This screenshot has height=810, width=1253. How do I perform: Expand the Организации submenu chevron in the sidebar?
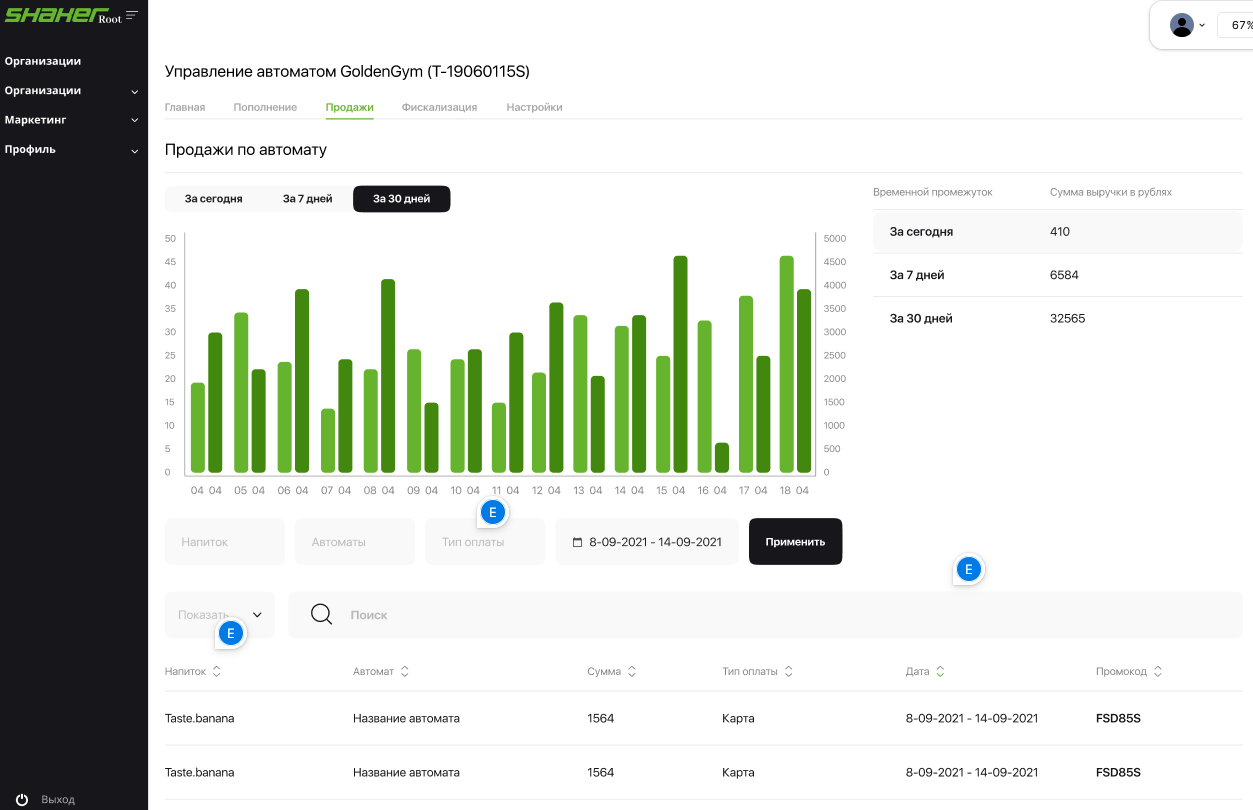pos(135,91)
